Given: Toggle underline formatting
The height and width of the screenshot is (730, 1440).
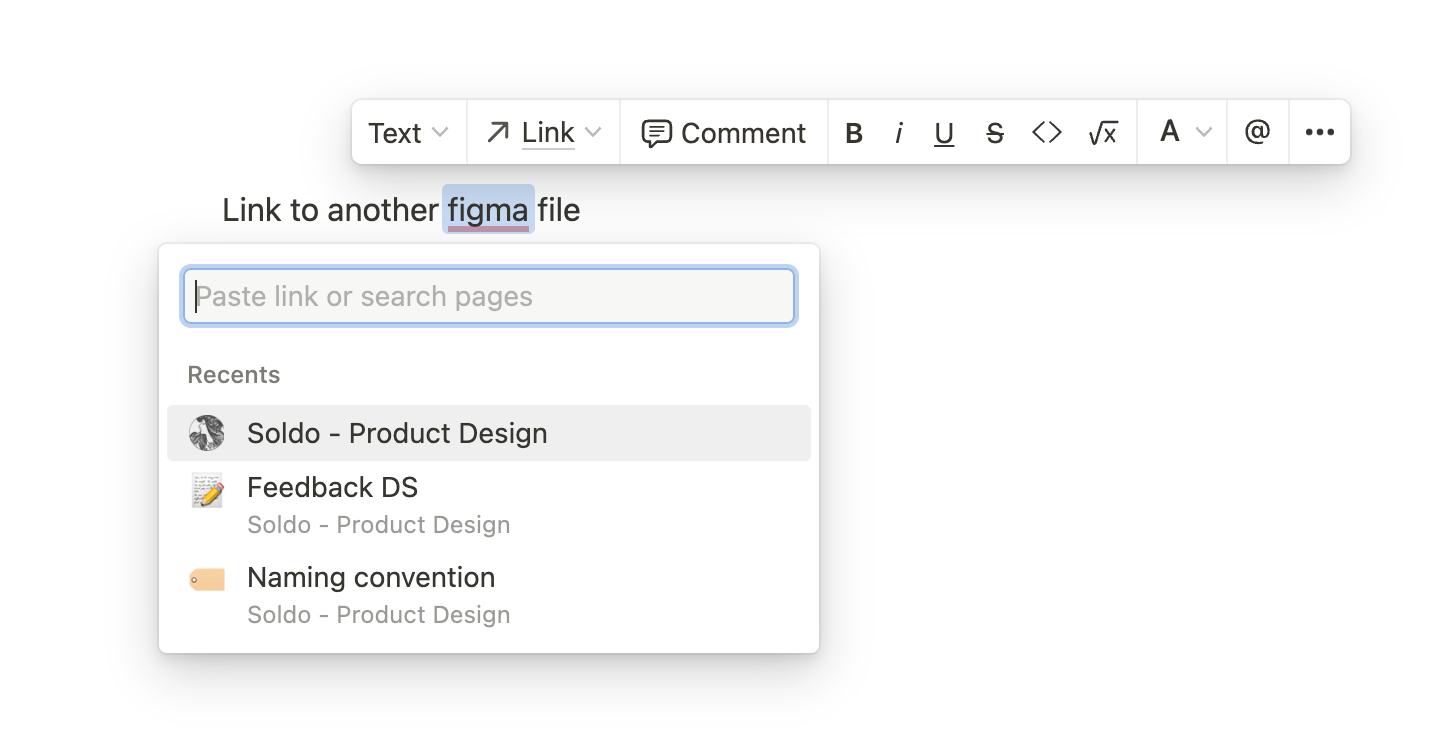Looking at the screenshot, I should tap(944, 133).
